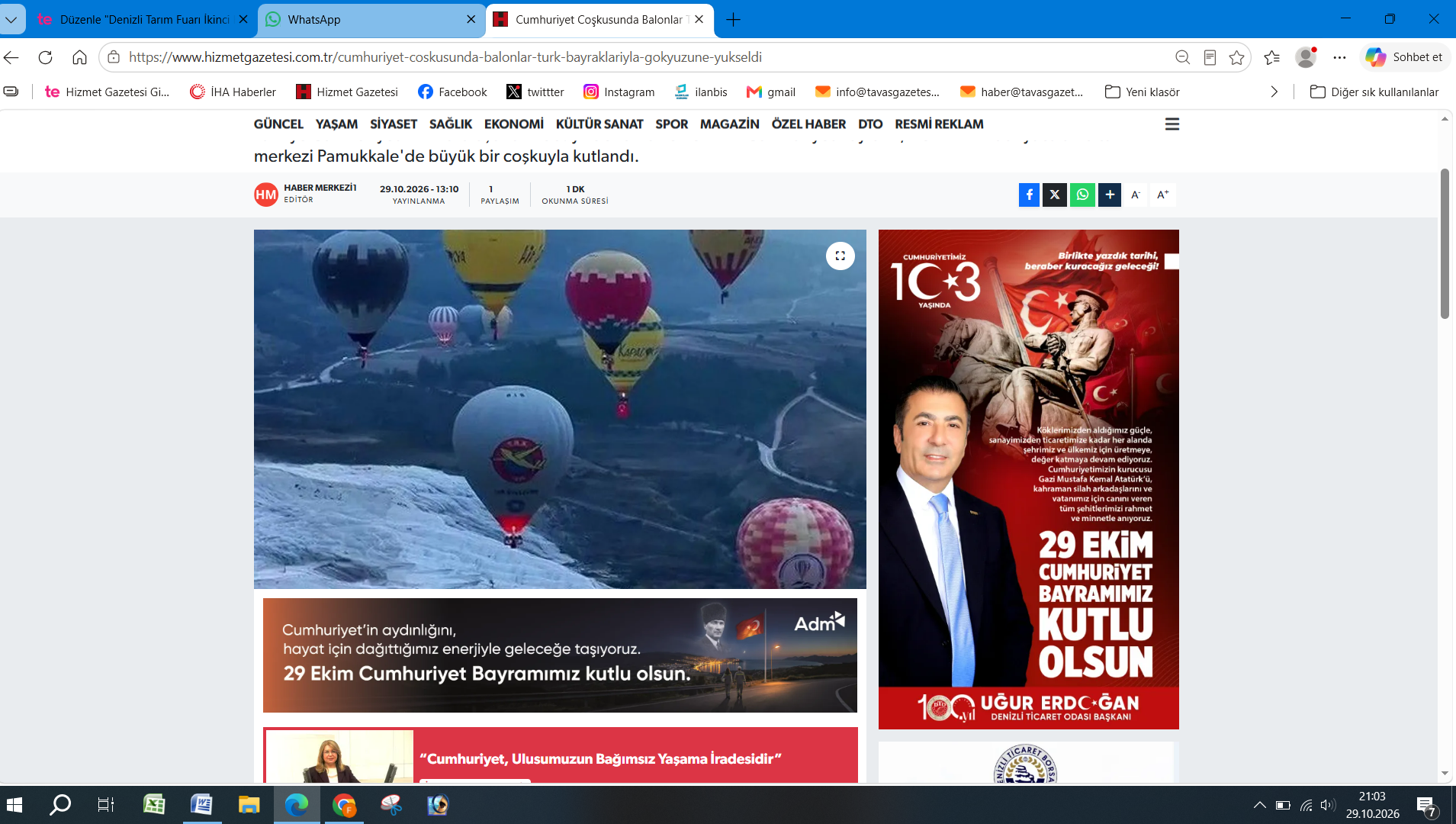This screenshot has width=1456, height=824.
Task: Click Adm Cumhuriyet Bayramı banner ad
Action: [560, 655]
